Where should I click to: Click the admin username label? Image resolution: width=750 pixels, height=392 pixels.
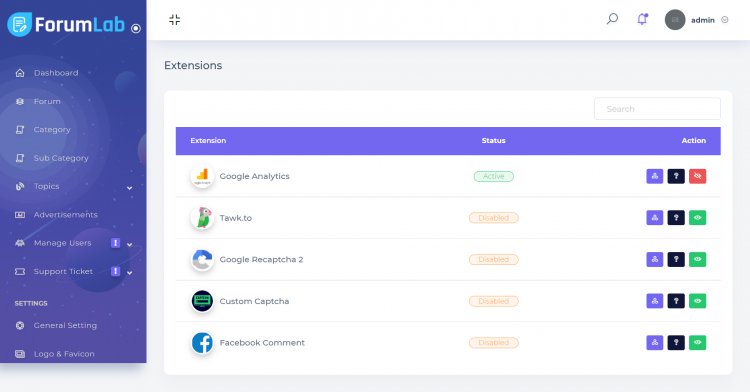point(703,20)
